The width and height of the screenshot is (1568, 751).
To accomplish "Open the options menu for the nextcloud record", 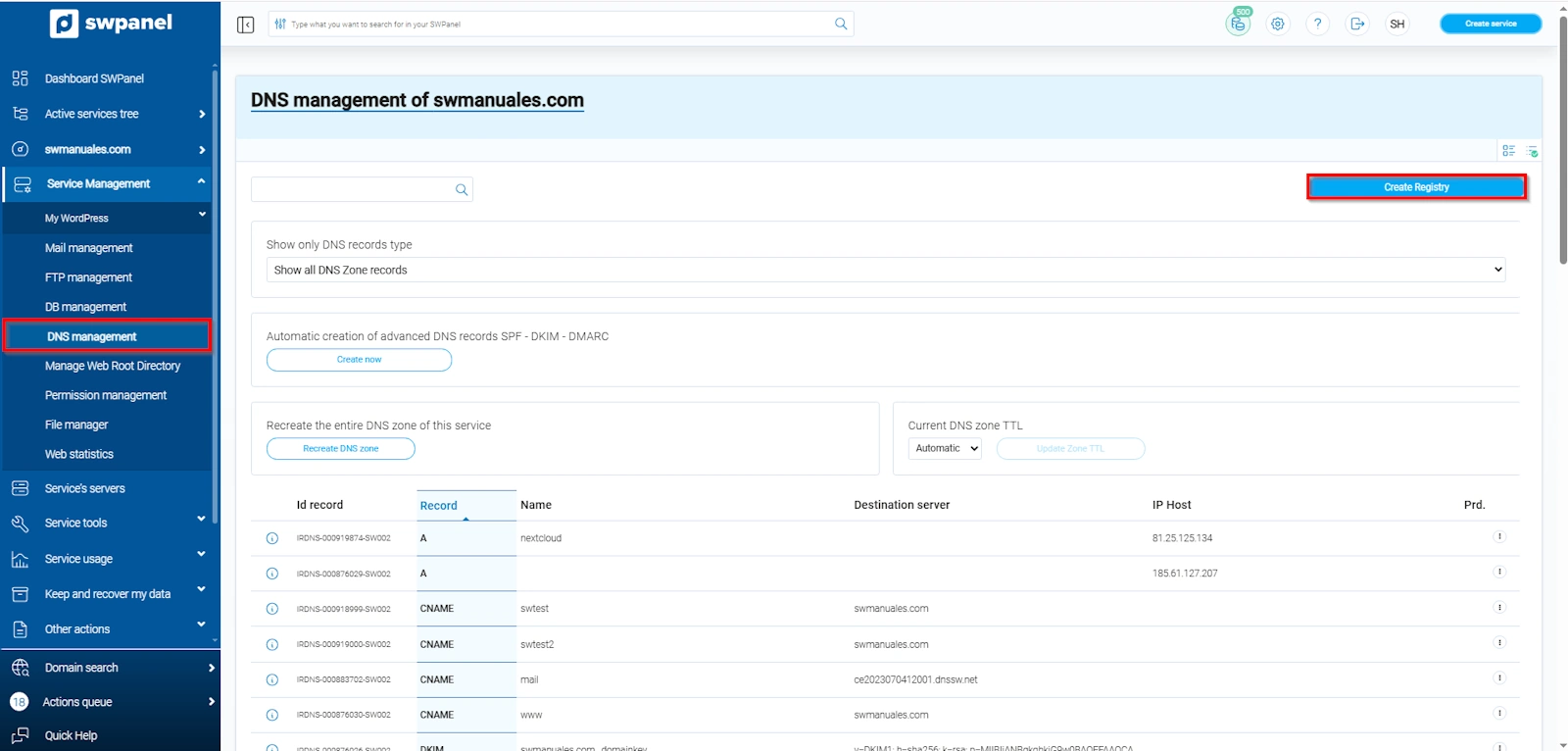I will tap(1499, 536).
